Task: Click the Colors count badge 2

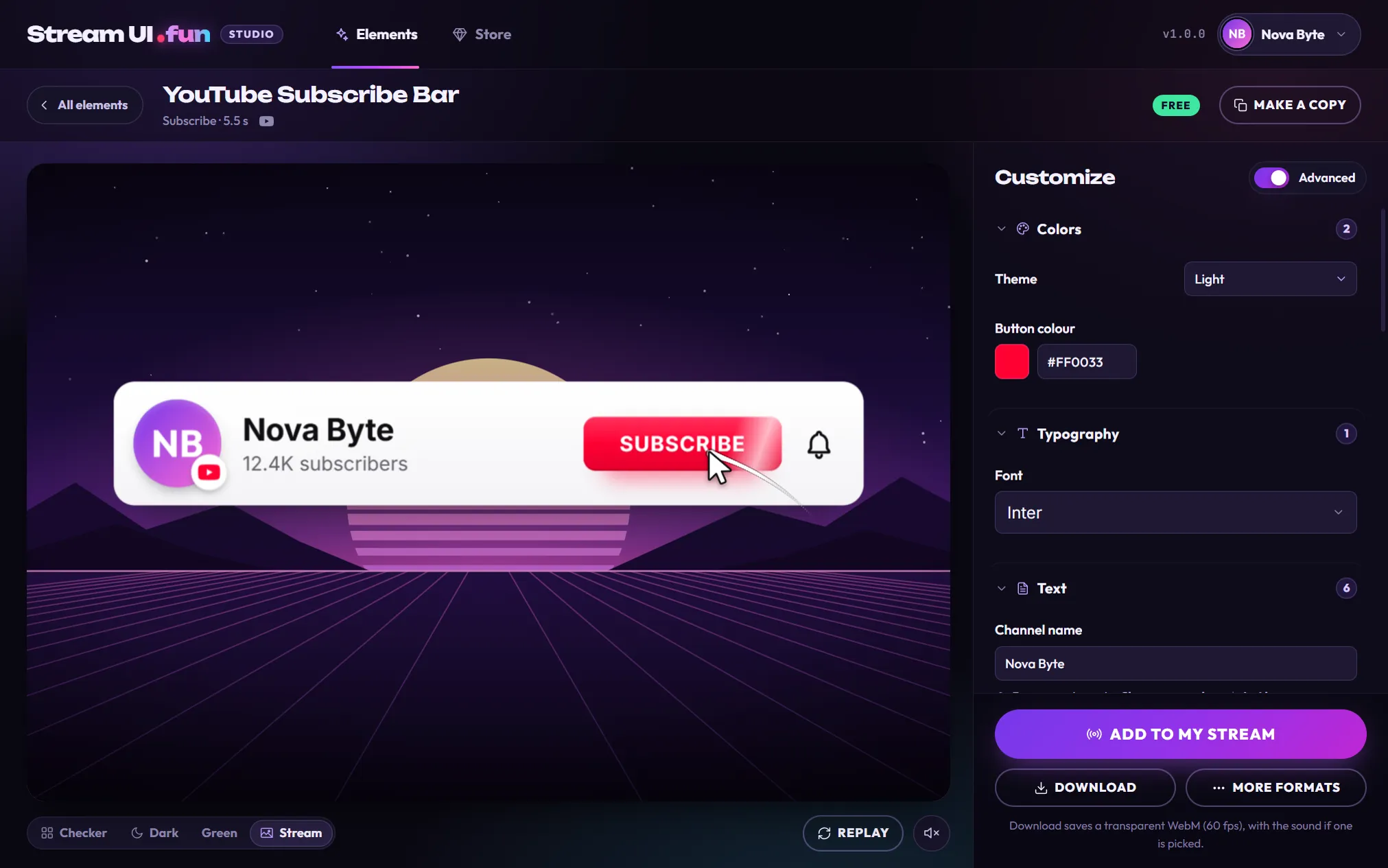Action: click(x=1346, y=228)
